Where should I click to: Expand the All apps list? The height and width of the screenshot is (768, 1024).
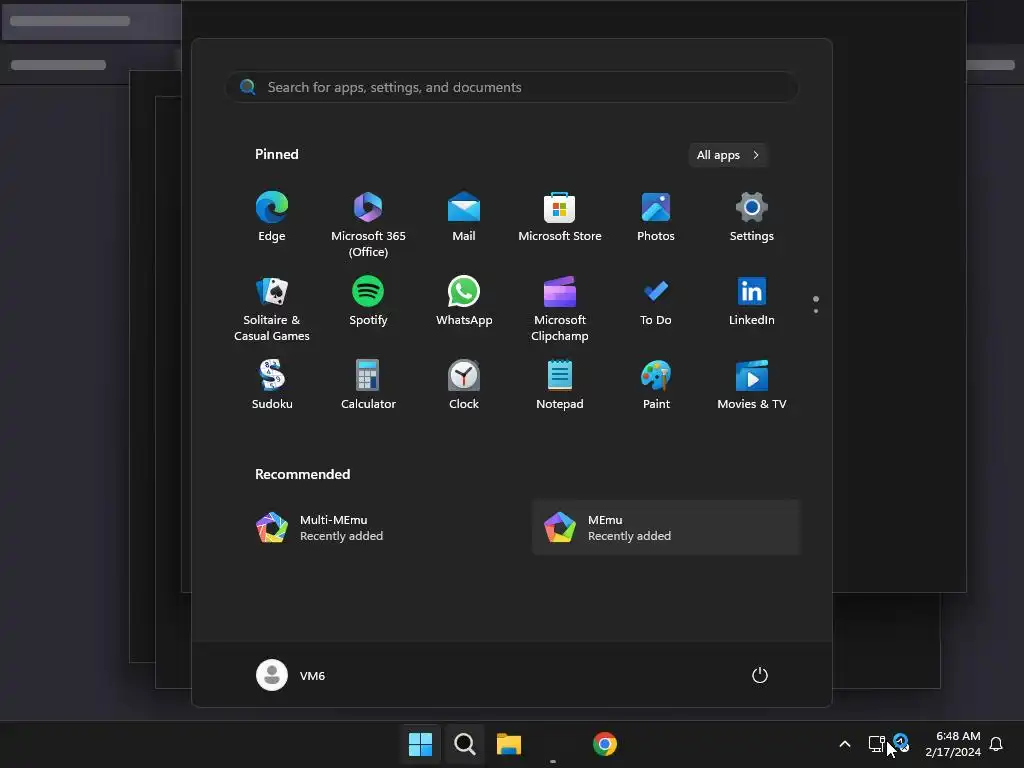click(728, 155)
